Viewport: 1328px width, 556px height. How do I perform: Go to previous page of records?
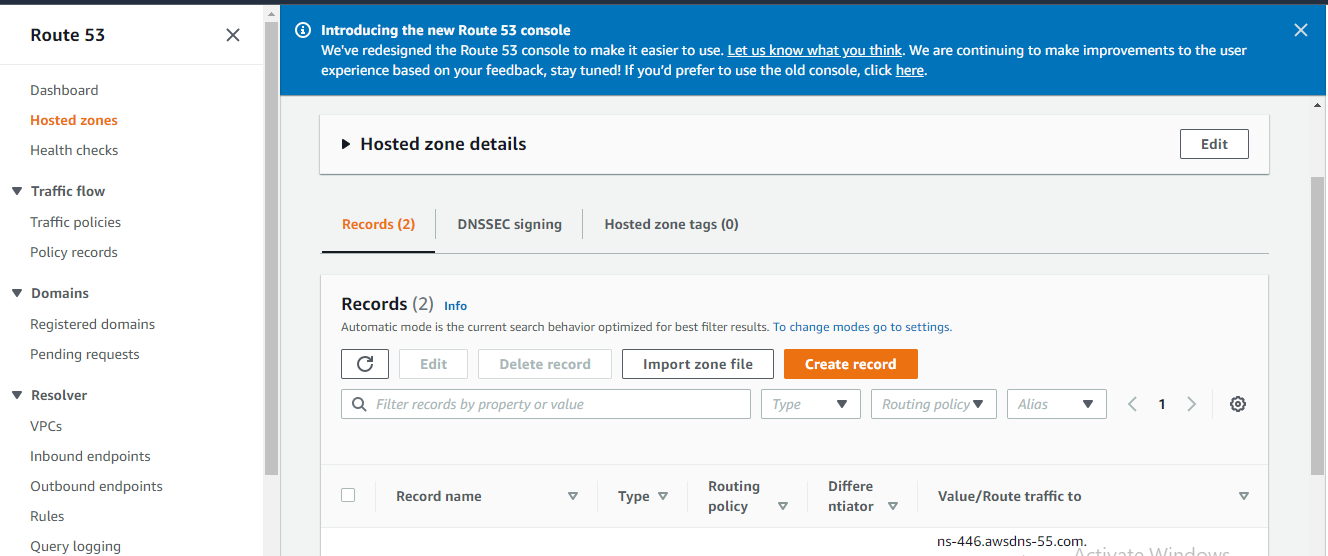point(1133,404)
